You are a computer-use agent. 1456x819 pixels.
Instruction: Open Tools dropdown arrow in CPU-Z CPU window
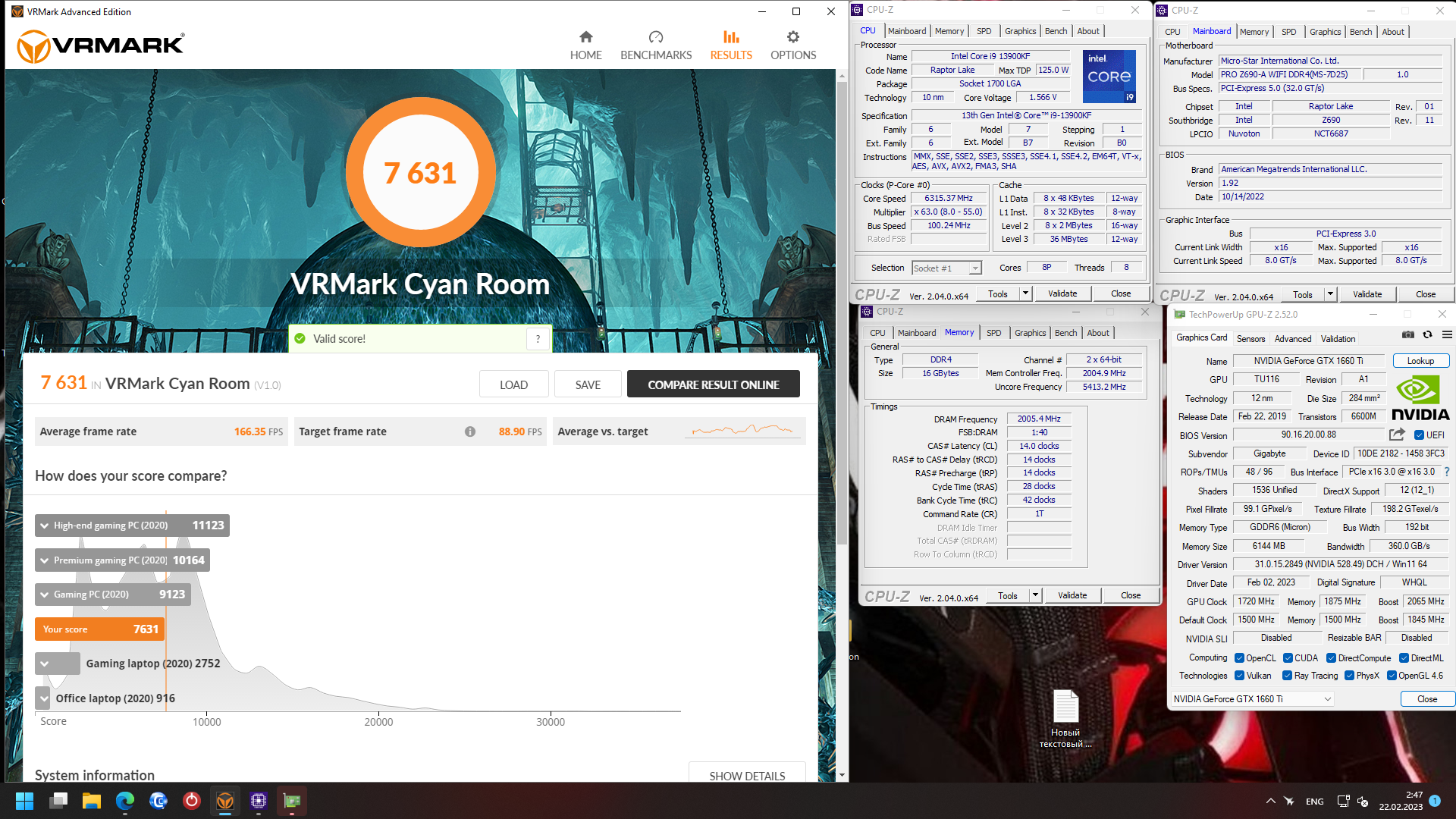pos(1025,293)
